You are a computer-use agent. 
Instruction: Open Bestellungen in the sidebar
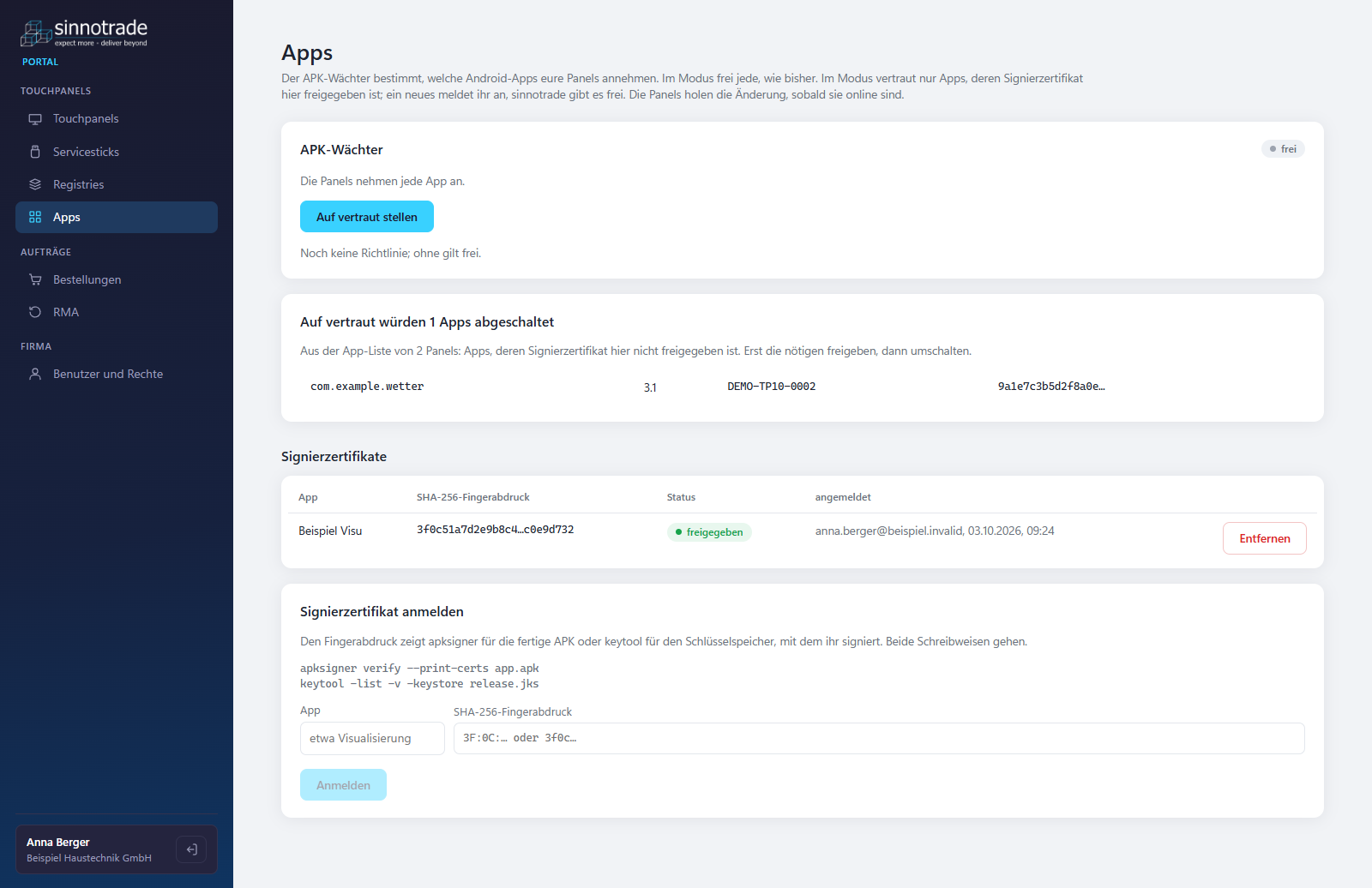pos(117,279)
